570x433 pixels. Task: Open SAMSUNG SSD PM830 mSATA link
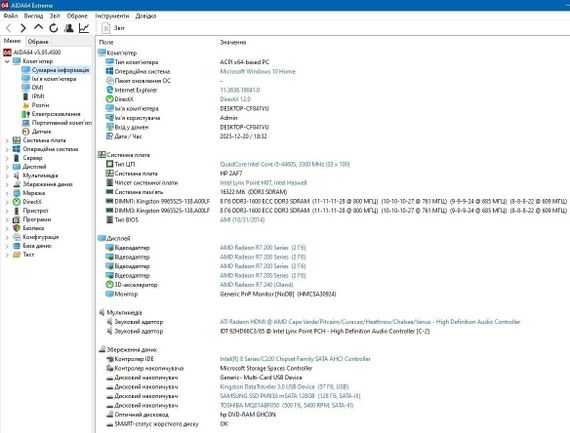pyautogui.click(x=290, y=396)
